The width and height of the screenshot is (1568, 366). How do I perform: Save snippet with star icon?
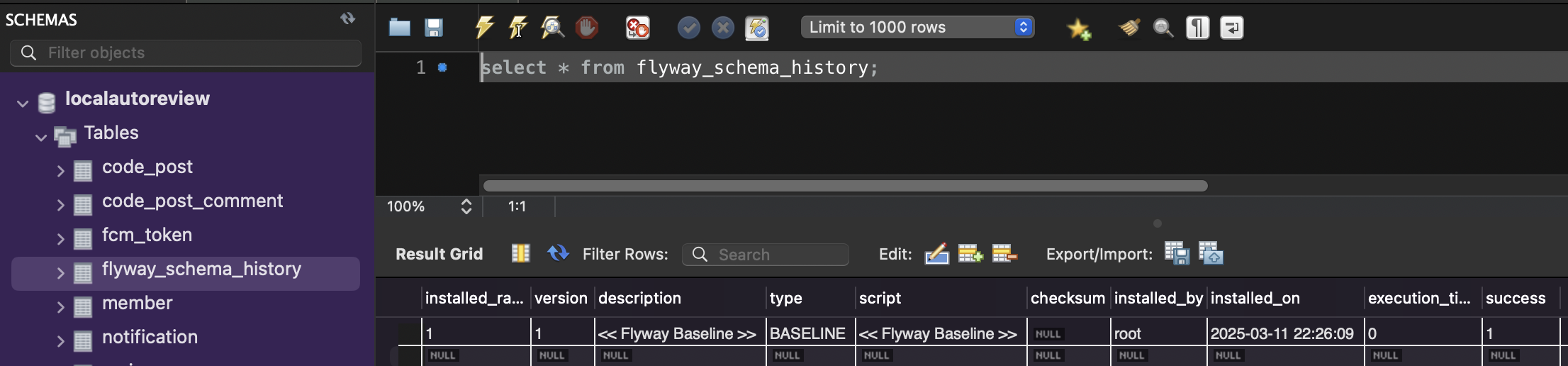(x=1079, y=28)
